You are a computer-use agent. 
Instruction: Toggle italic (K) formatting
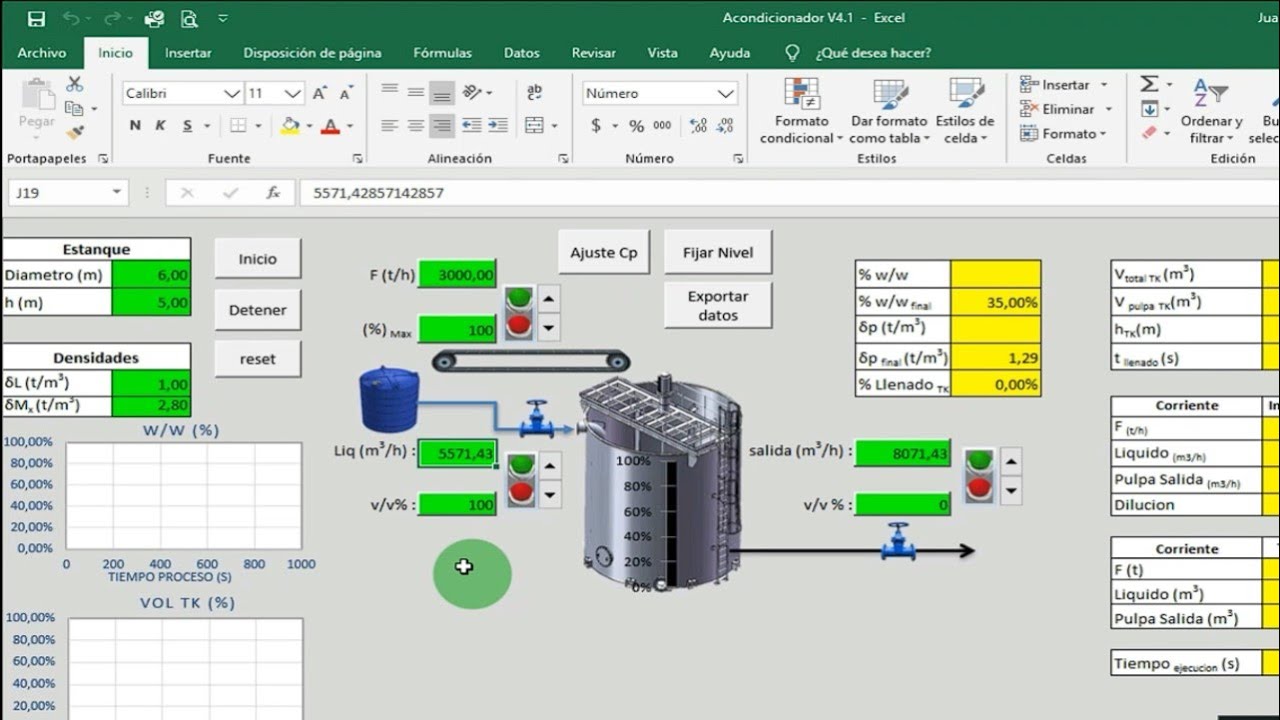[160, 126]
